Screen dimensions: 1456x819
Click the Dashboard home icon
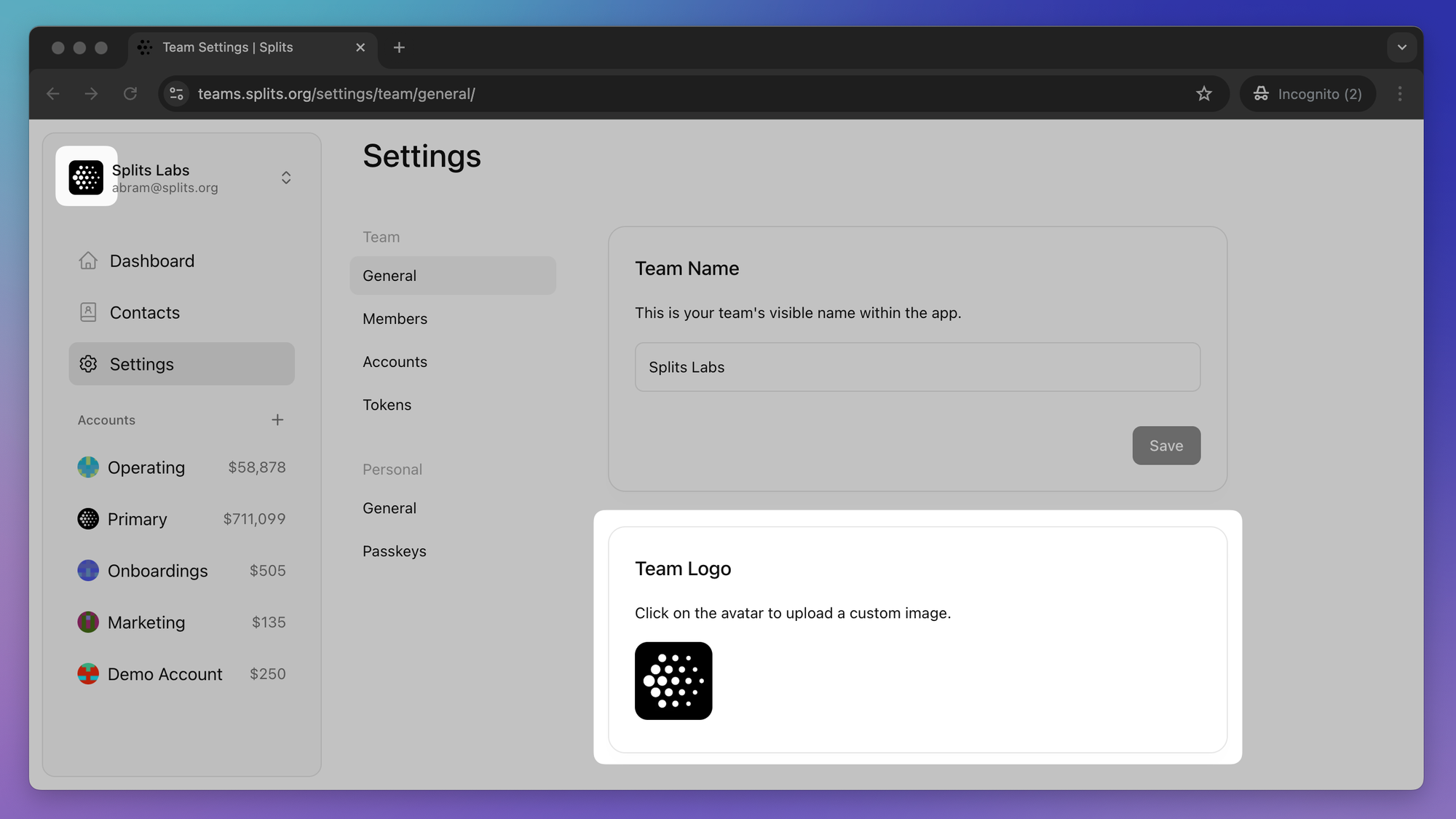(x=88, y=261)
